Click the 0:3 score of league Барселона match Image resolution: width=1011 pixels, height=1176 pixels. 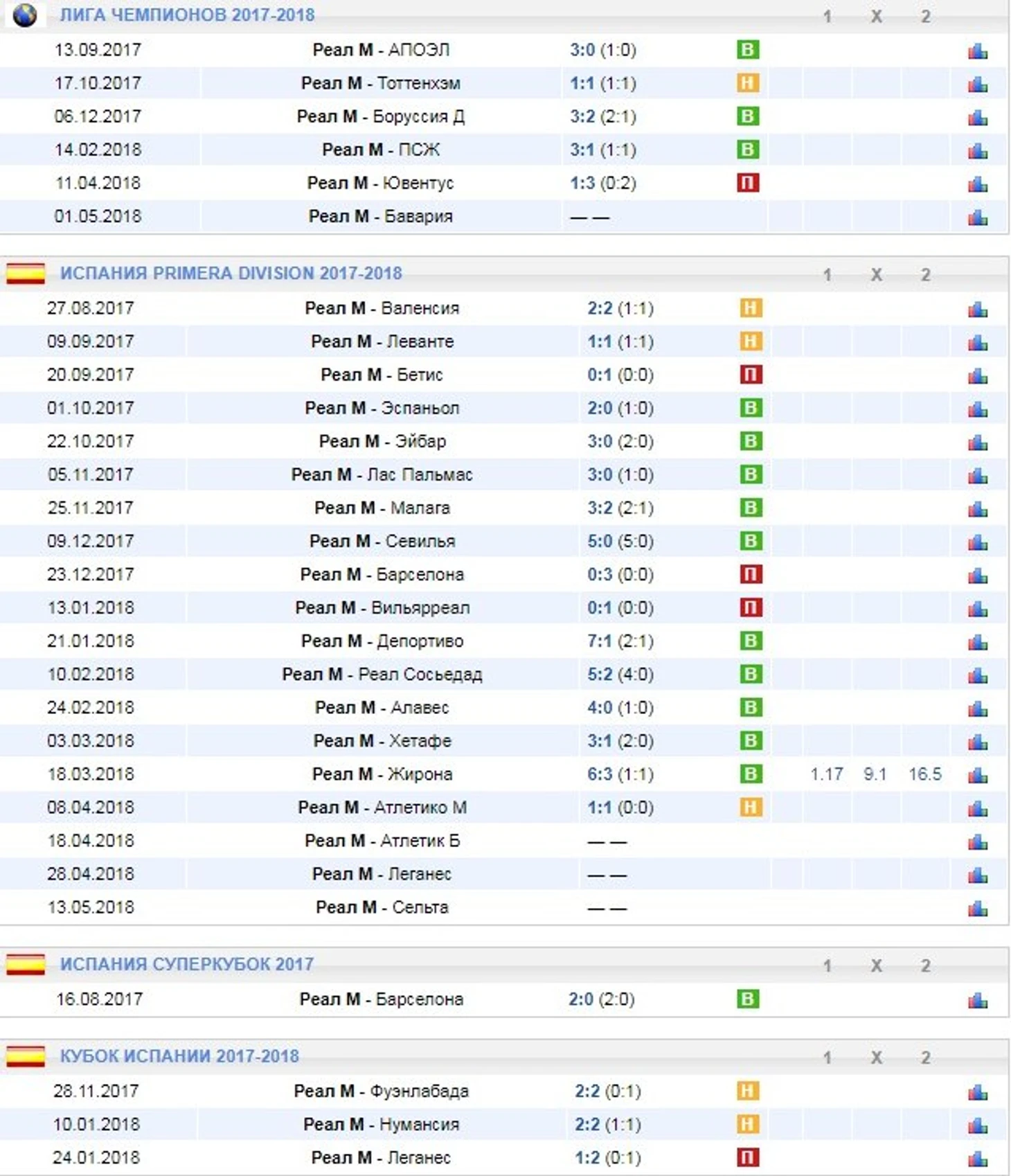[600, 574]
